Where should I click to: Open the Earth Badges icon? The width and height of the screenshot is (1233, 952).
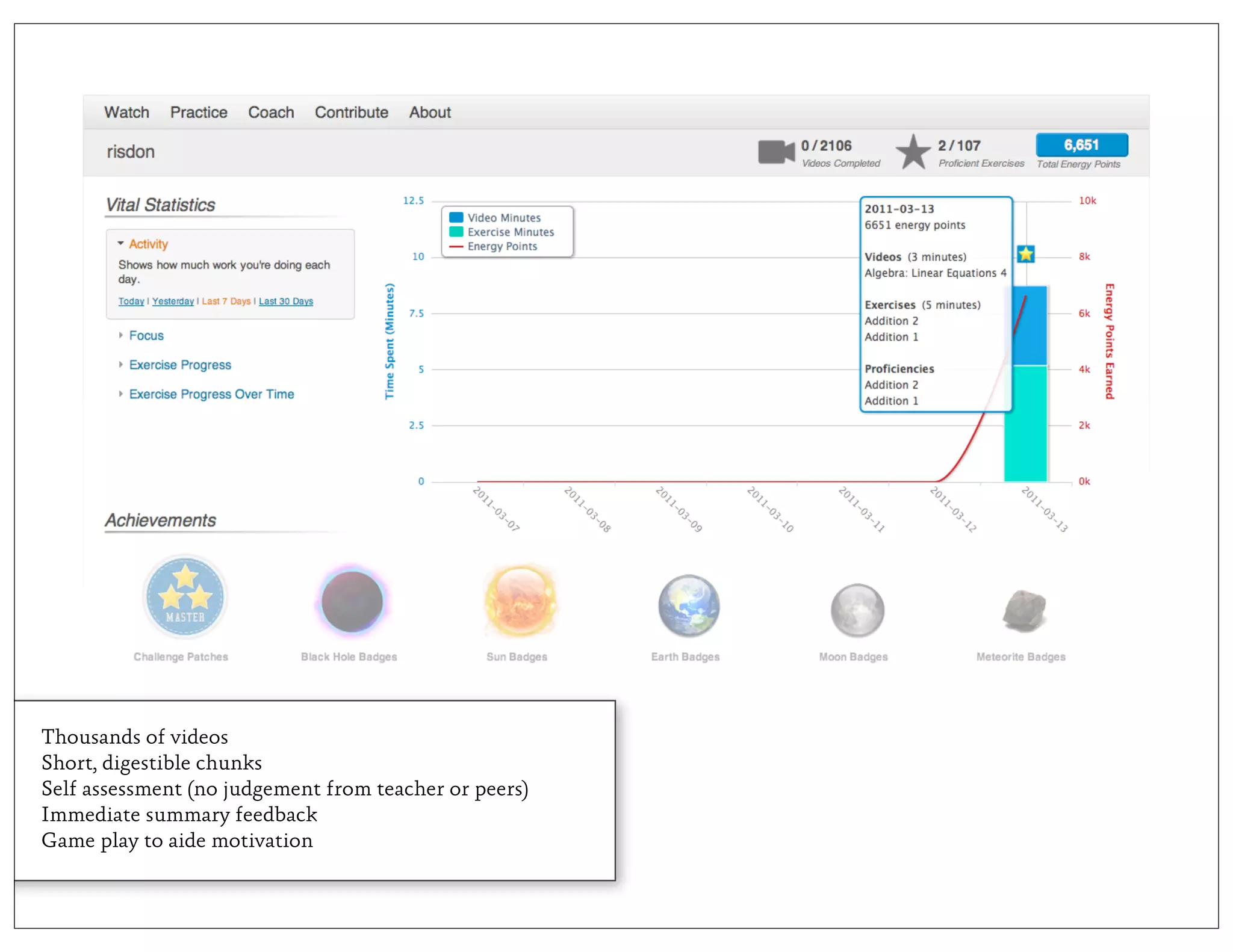point(688,606)
